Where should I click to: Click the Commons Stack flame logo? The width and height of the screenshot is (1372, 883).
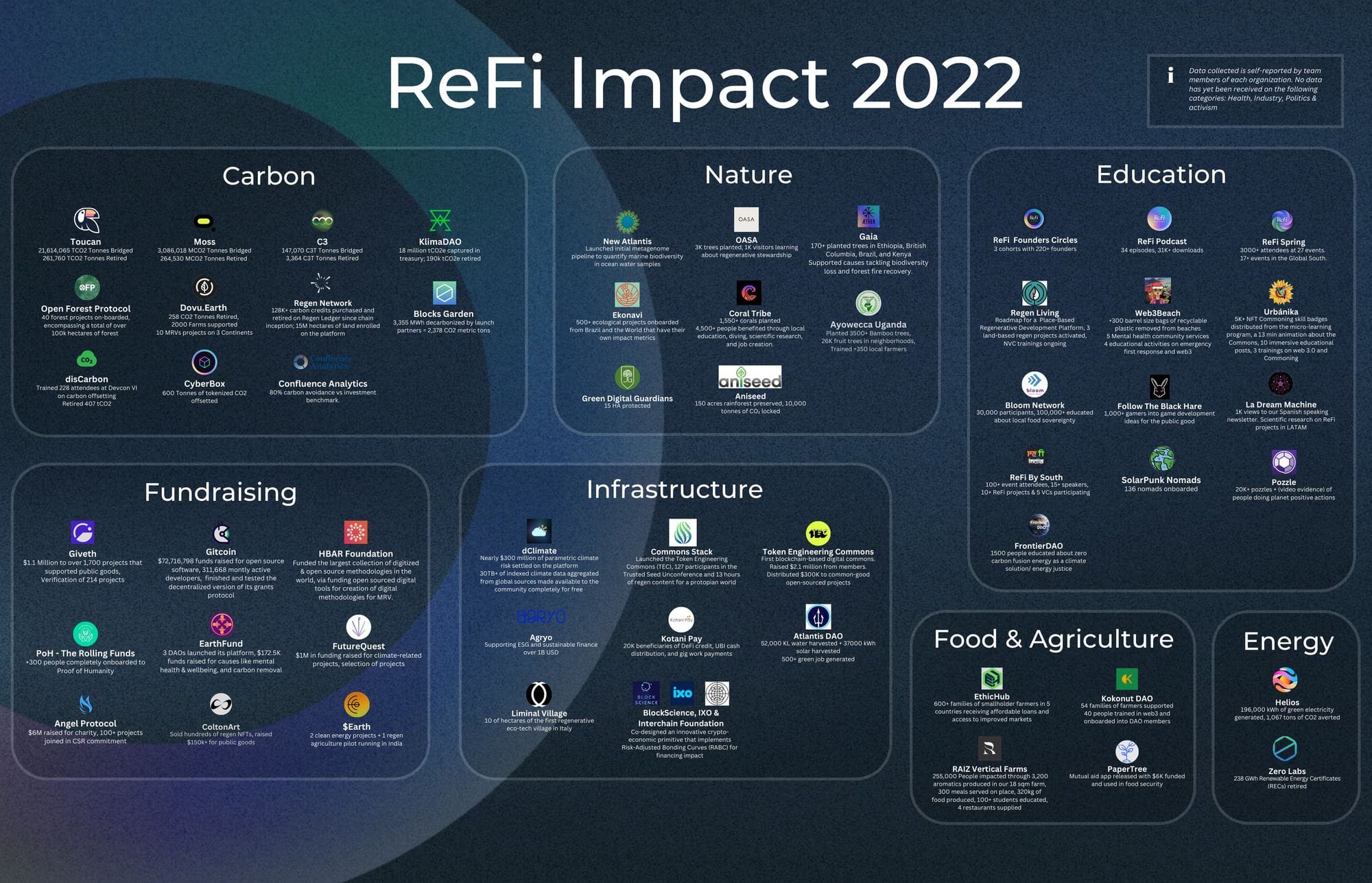pos(682,532)
